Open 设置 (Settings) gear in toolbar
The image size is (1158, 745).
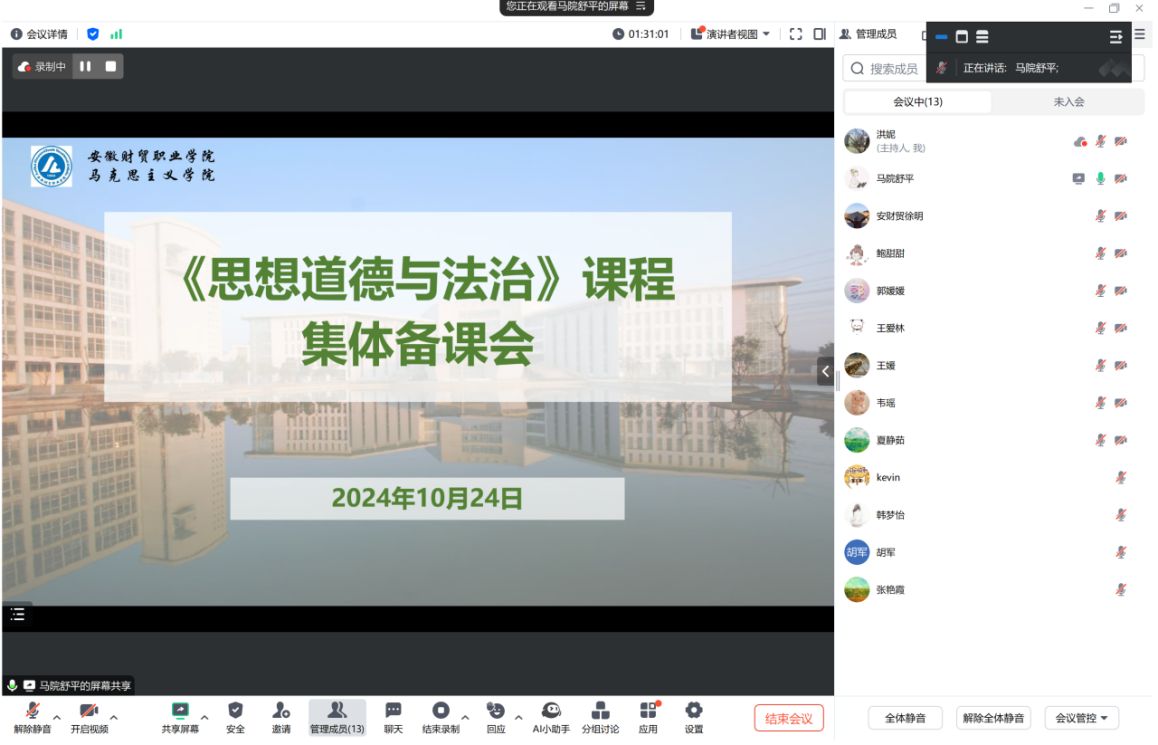(693, 711)
